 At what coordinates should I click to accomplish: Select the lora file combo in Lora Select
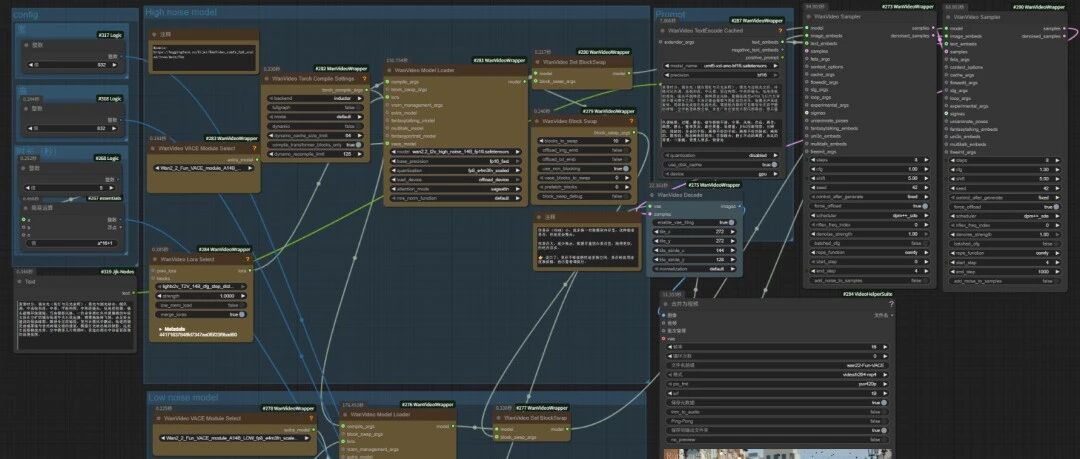tap(202, 286)
